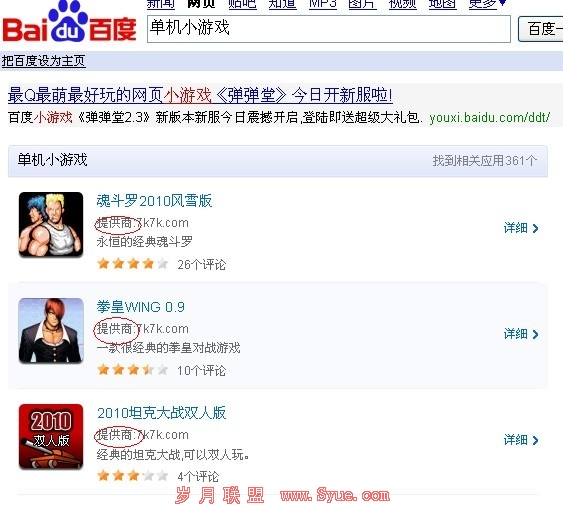This screenshot has width=563, height=505.
Task: Switch to the MP3 tab
Action: click(323, 4)
